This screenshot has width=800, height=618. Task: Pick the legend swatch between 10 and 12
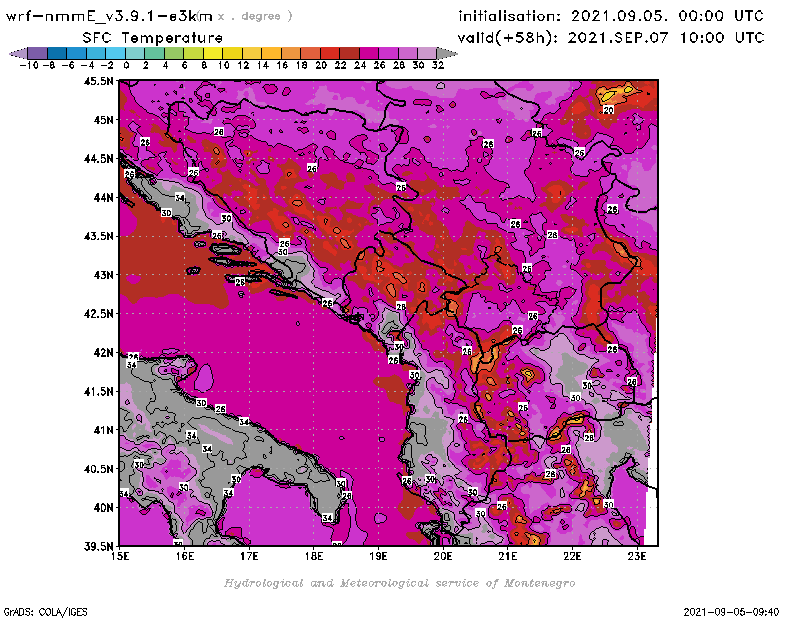(233, 53)
